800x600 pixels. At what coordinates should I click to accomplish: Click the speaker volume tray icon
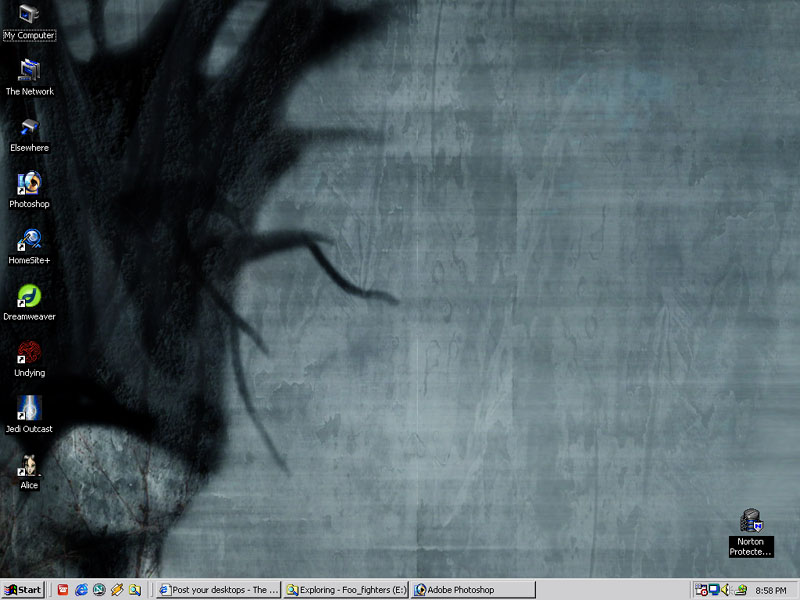point(725,590)
